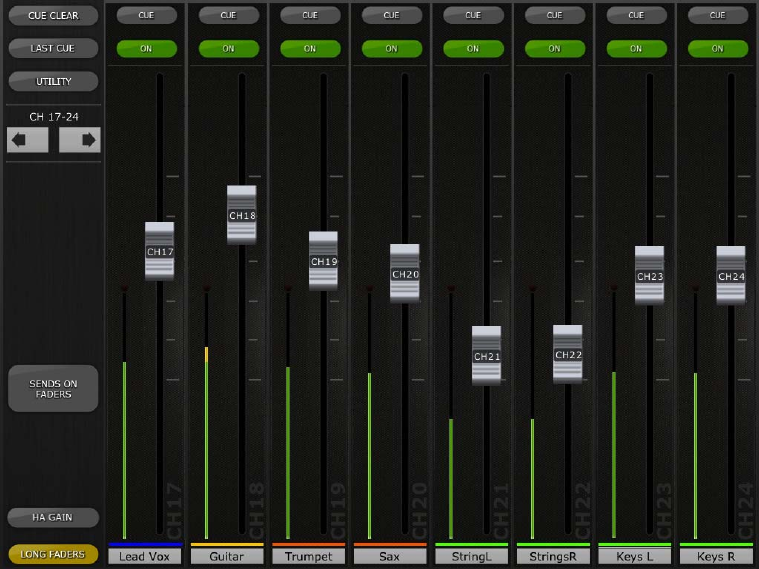Toggle the Keys R channel ON button

coord(718,49)
